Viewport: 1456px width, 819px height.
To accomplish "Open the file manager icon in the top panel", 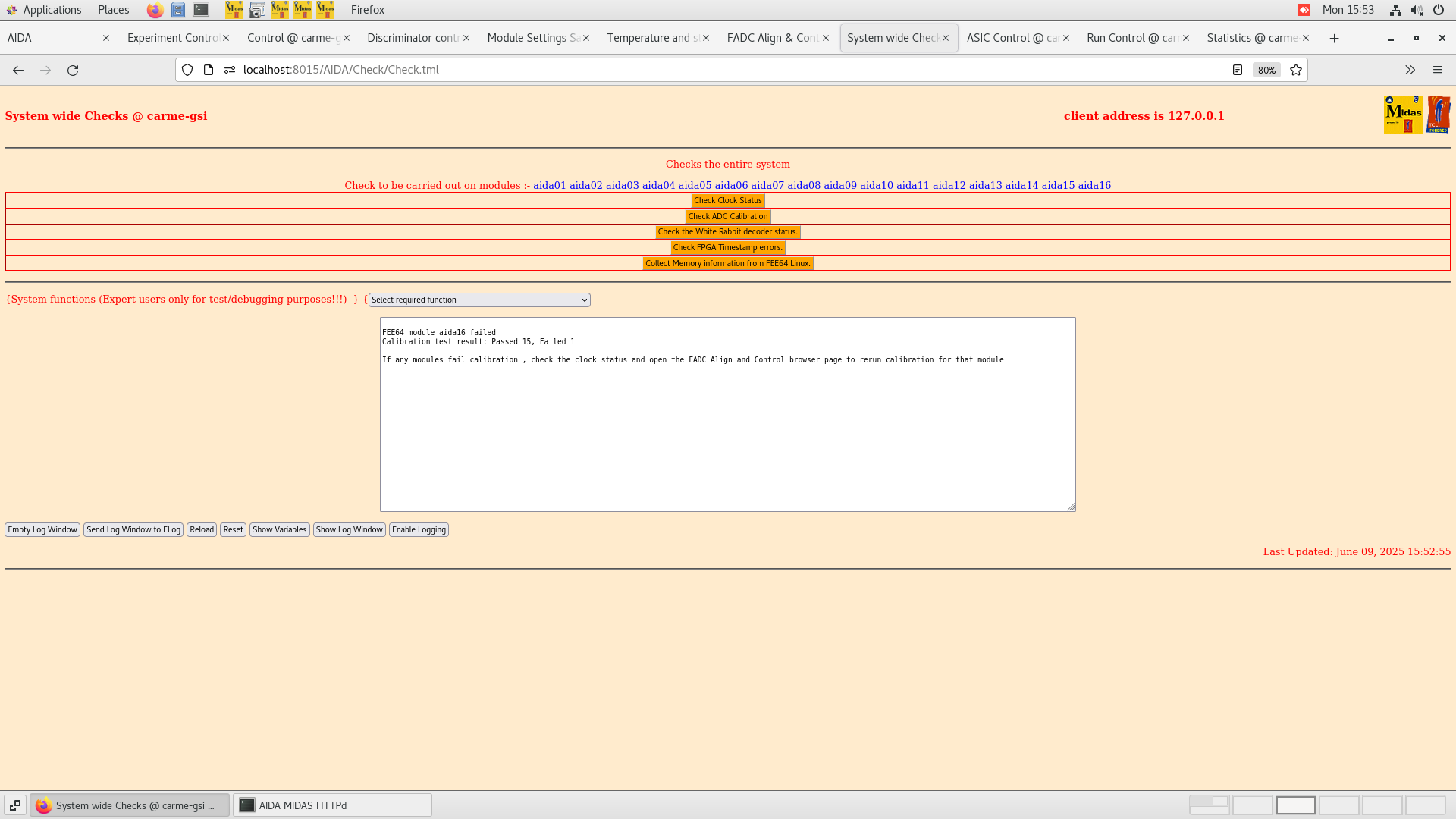I will [178, 10].
